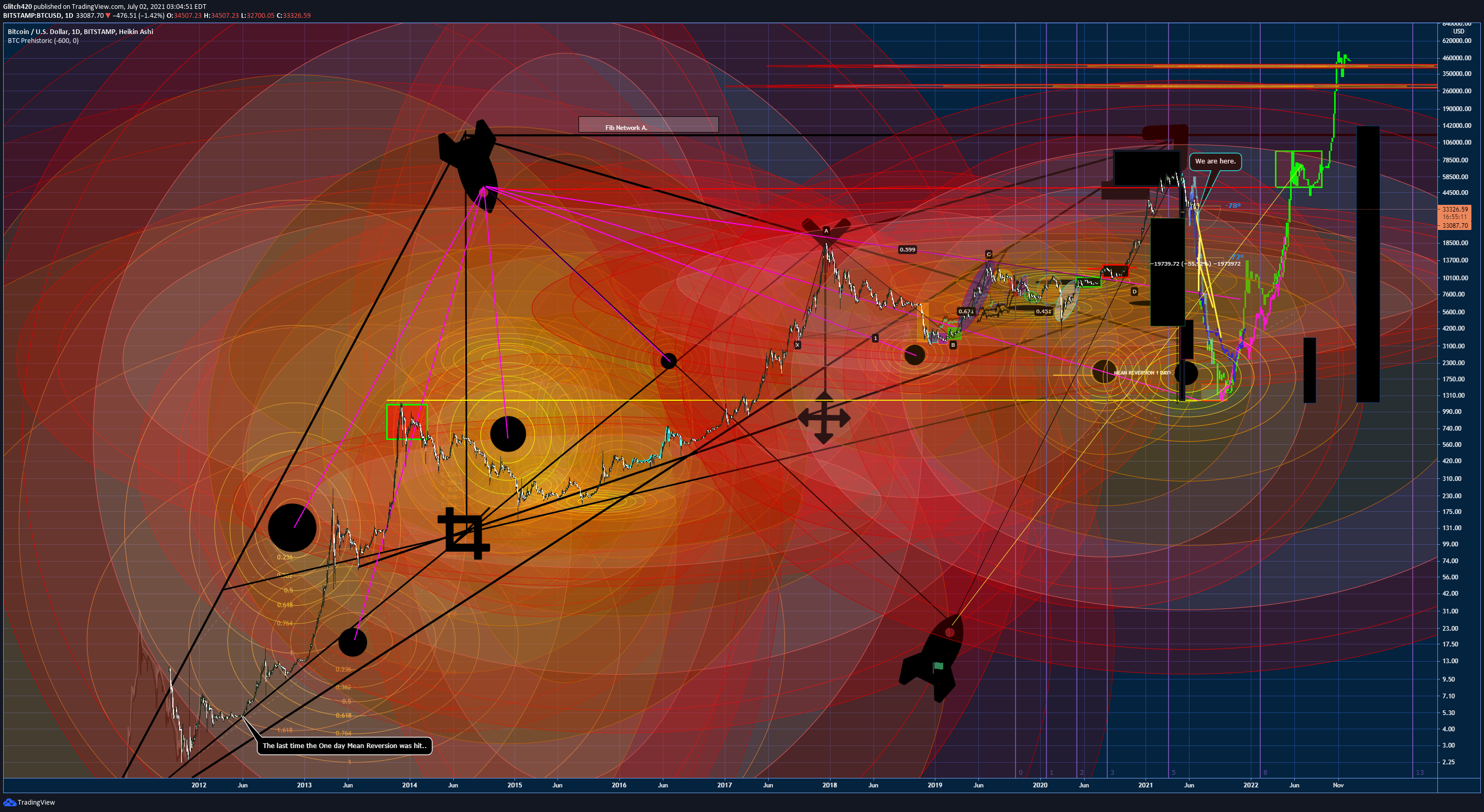Click the '106000.00' price axis label
Viewport: 1484px width, 812px height.
click(1457, 142)
